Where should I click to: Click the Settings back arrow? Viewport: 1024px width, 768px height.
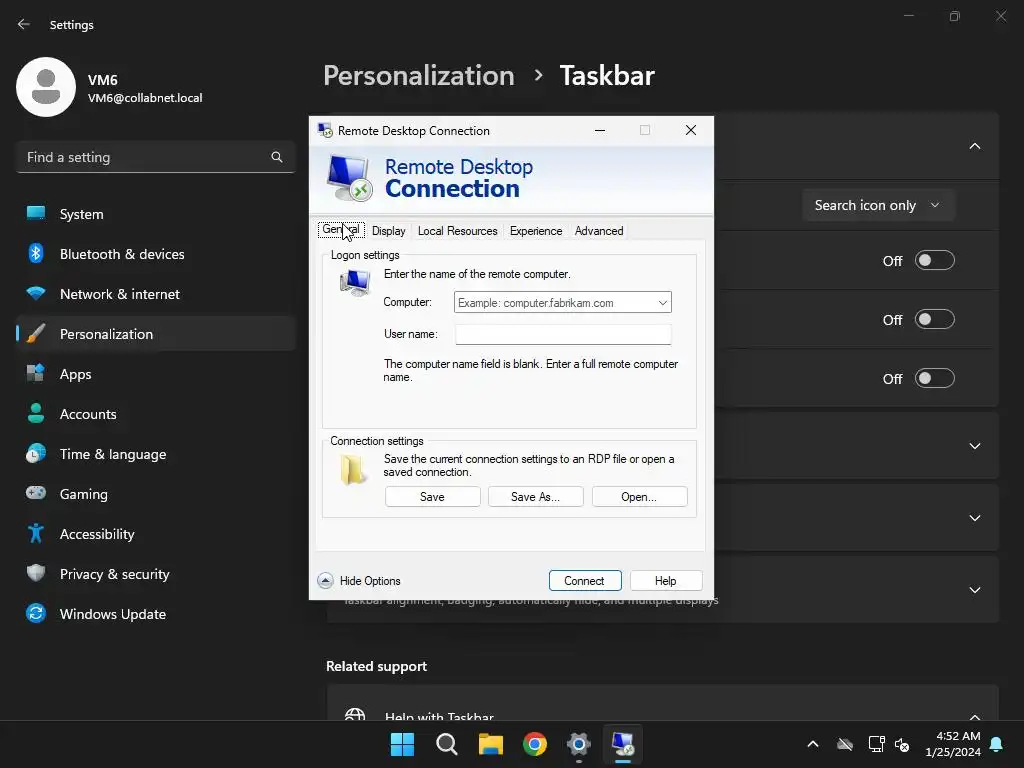(24, 24)
